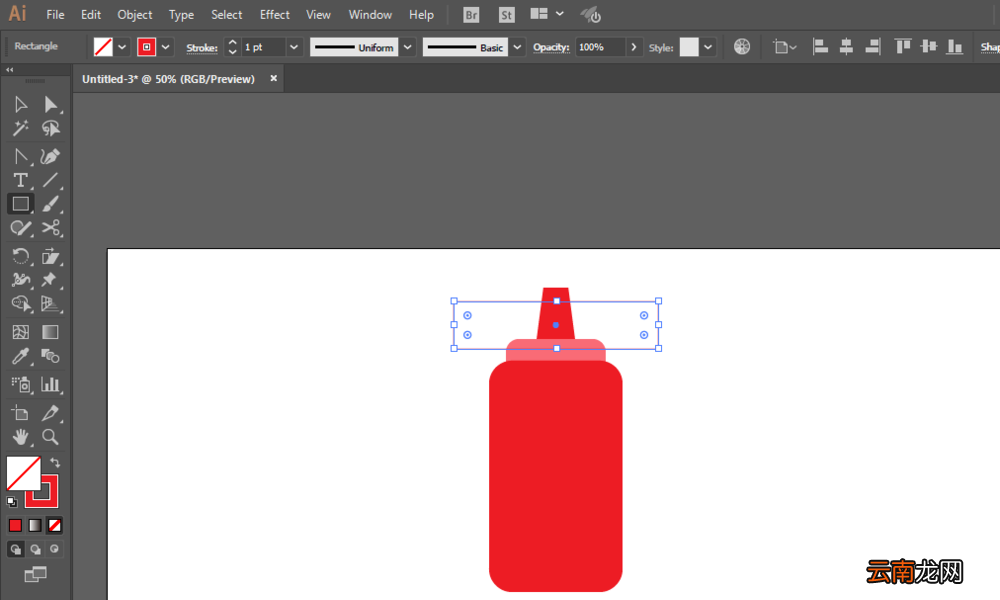Click the Fill swatch in toolbox
This screenshot has width=1000, height=600.
click(x=23, y=472)
